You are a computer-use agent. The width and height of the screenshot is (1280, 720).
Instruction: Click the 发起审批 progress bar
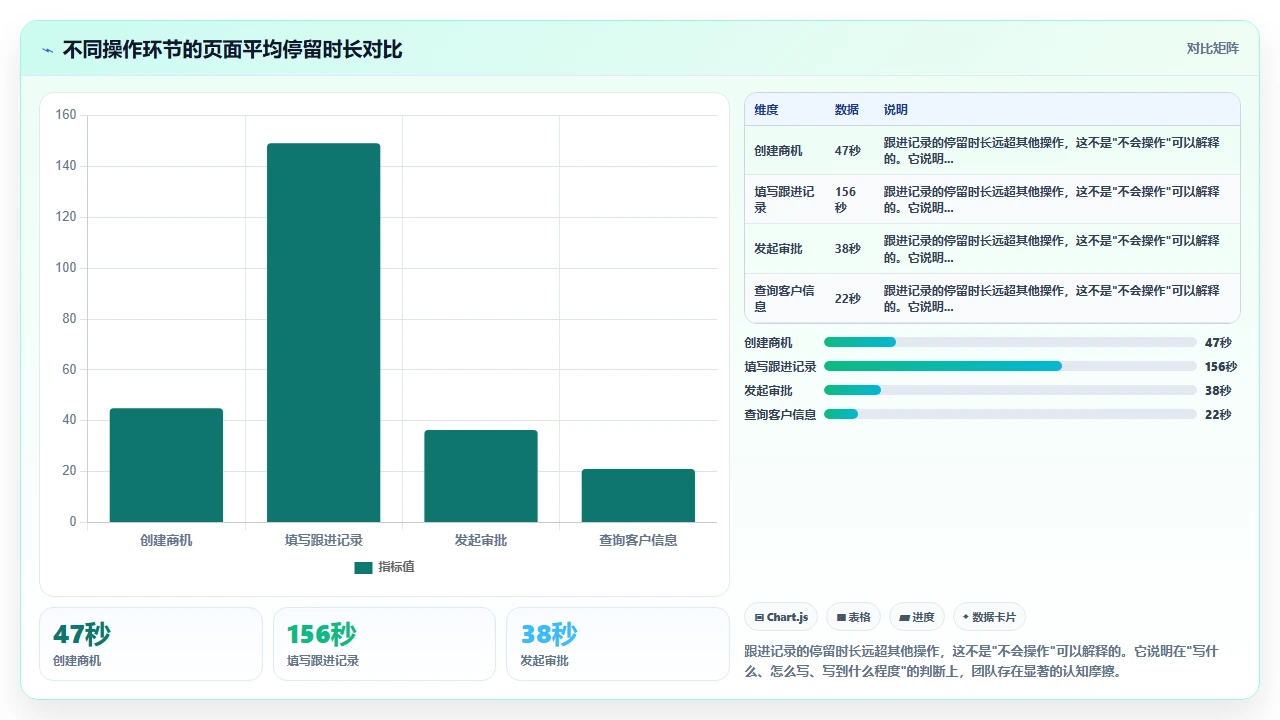point(1010,390)
